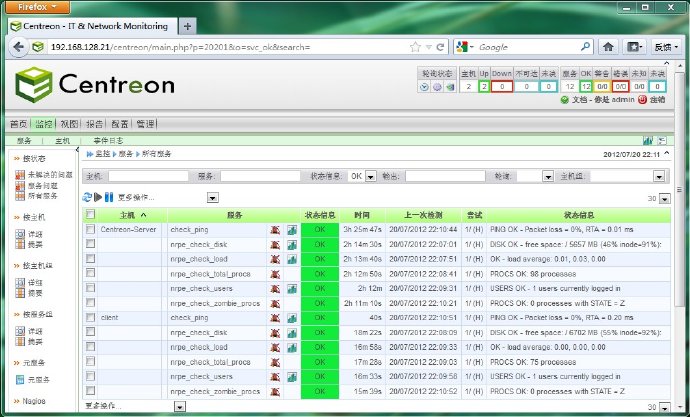
Task: Click the green-bordered Up hosts counter
Action: [484, 87]
